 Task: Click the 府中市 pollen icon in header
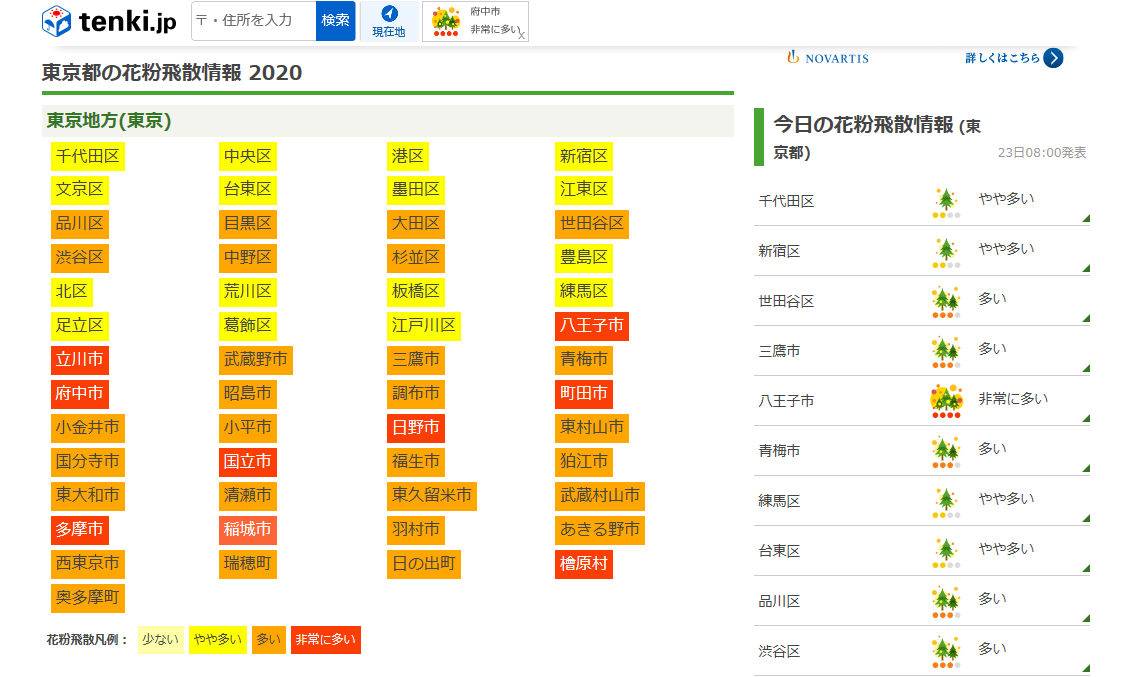coord(446,21)
